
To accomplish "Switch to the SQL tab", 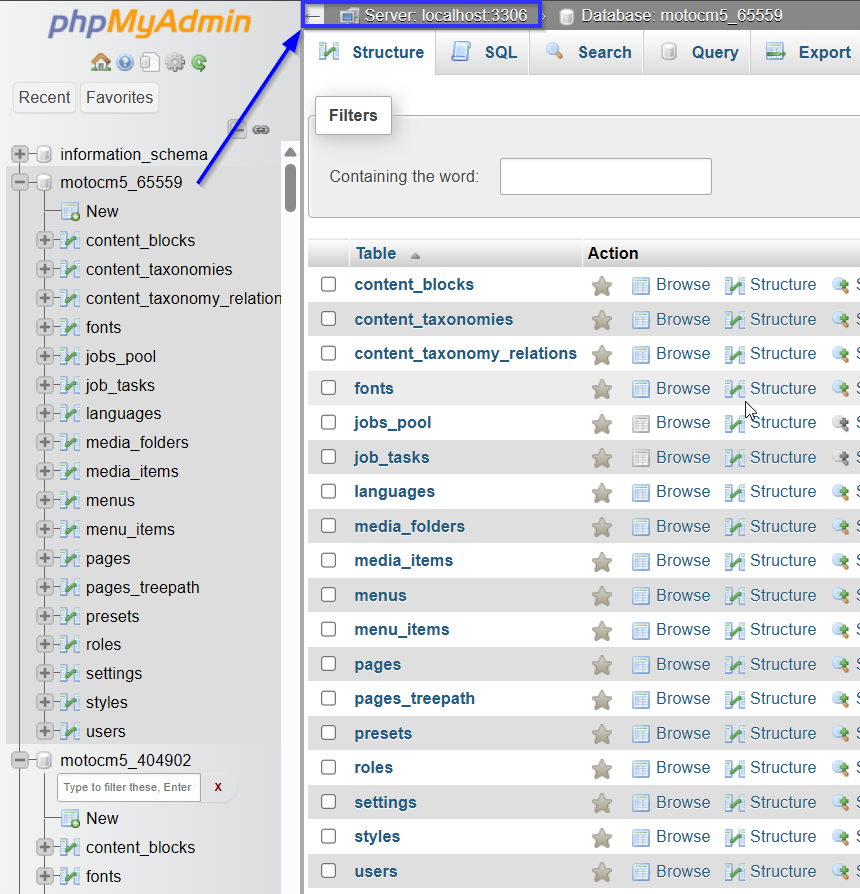I will click(x=483, y=52).
